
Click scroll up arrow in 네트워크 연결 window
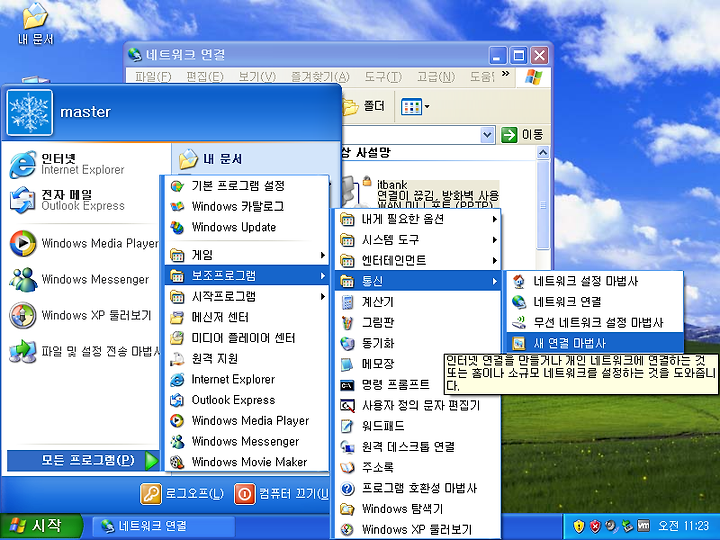click(x=543, y=152)
